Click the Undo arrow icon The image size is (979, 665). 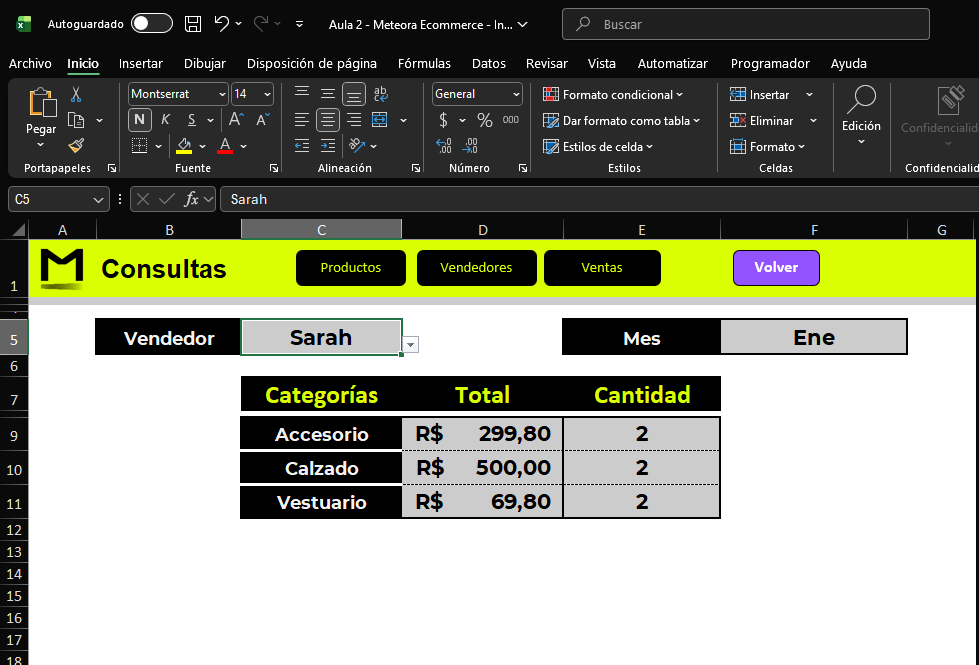pyautogui.click(x=222, y=24)
